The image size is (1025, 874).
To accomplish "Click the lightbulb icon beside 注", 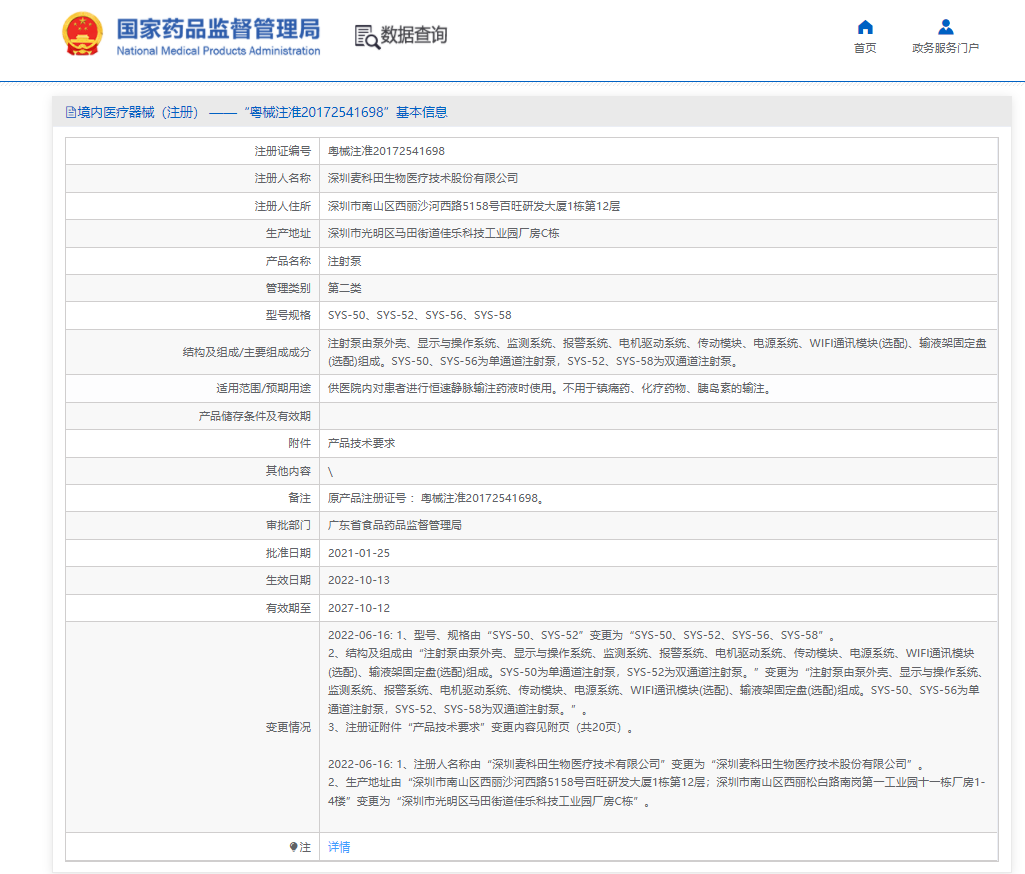I will pos(294,847).
